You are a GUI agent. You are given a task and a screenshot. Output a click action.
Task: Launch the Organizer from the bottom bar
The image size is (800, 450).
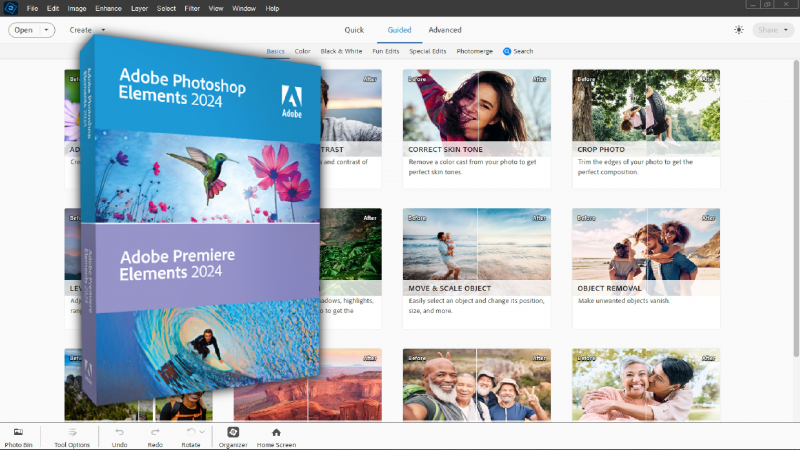tap(233, 436)
